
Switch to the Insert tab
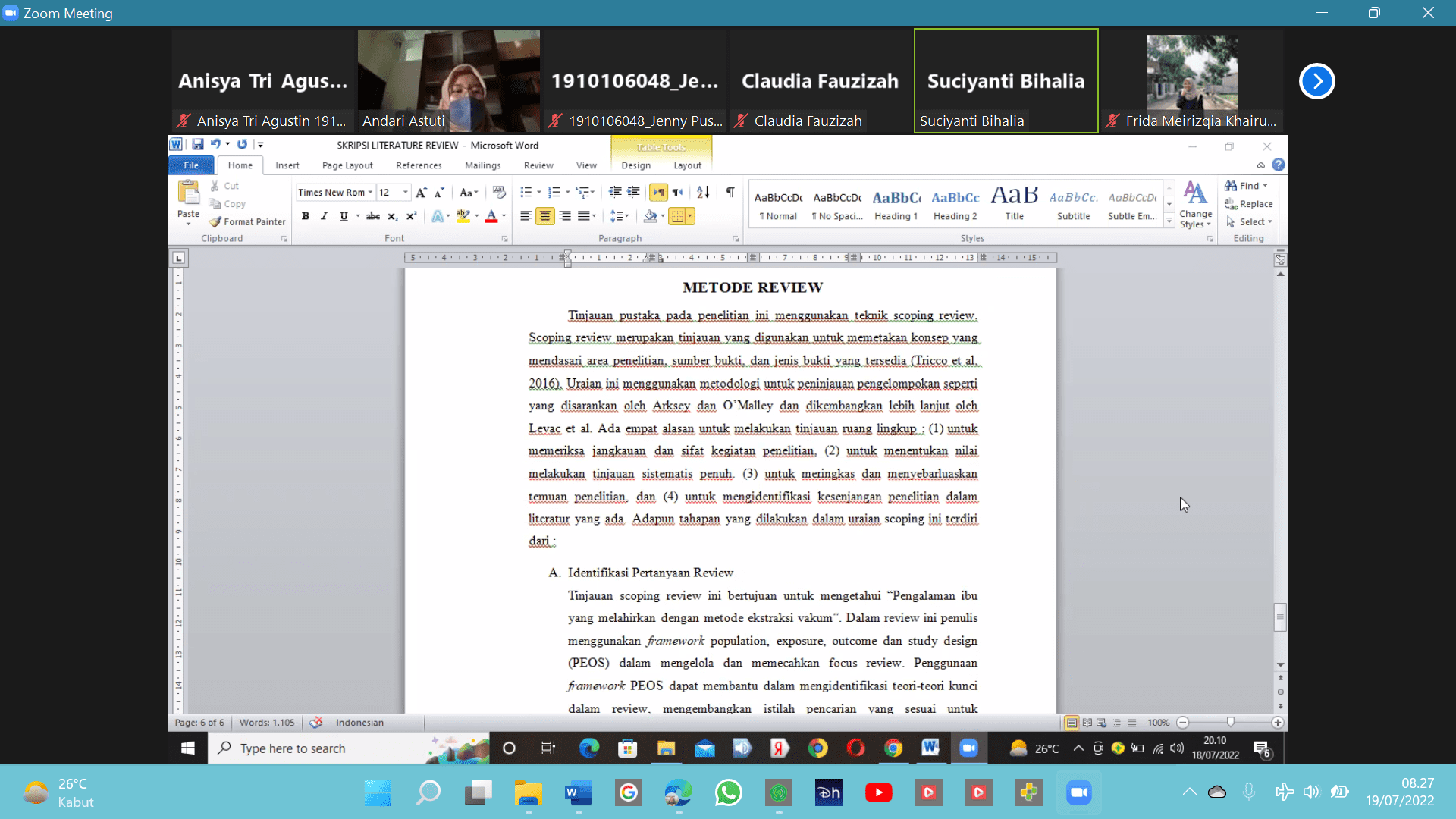pos(287,165)
